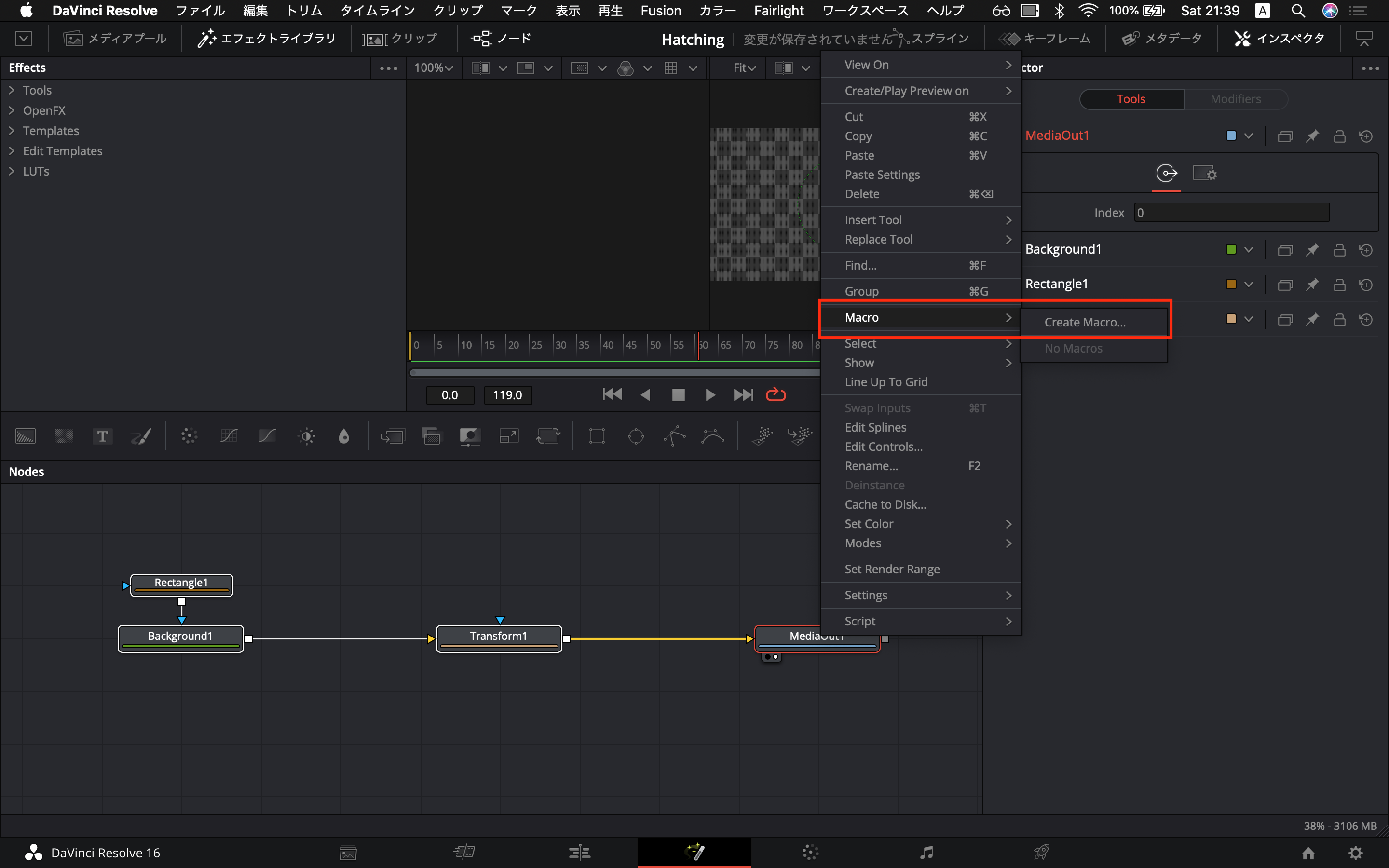
Task: Add a Color Corrector node from the toolbar
Action: pyautogui.click(x=189, y=436)
